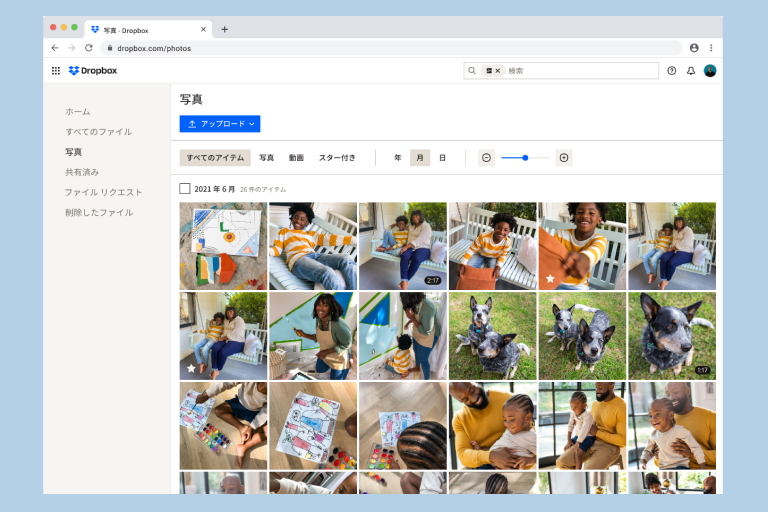Click the star on the orange cloth photo

[550, 278]
